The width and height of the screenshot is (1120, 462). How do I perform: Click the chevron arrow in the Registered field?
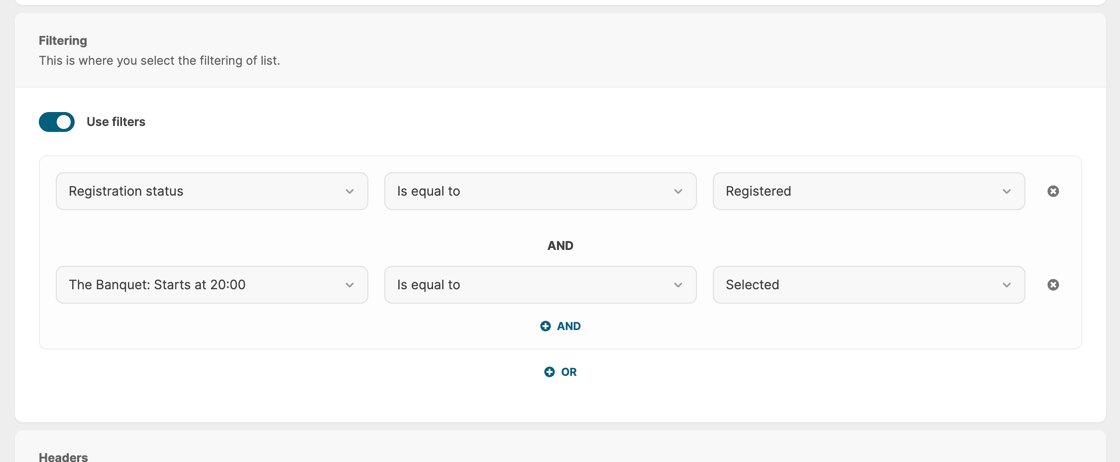pos(1006,191)
